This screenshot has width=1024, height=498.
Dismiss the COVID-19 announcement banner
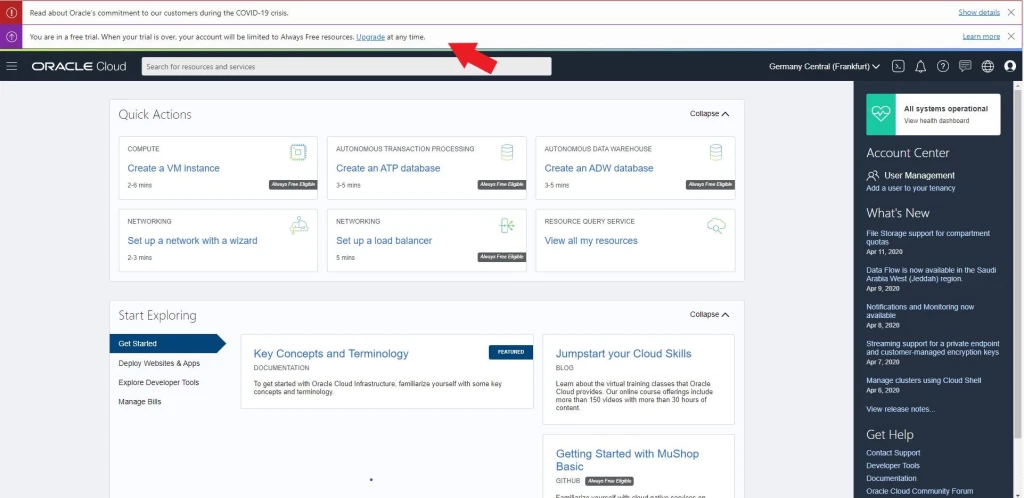click(x=1011, y=12)
